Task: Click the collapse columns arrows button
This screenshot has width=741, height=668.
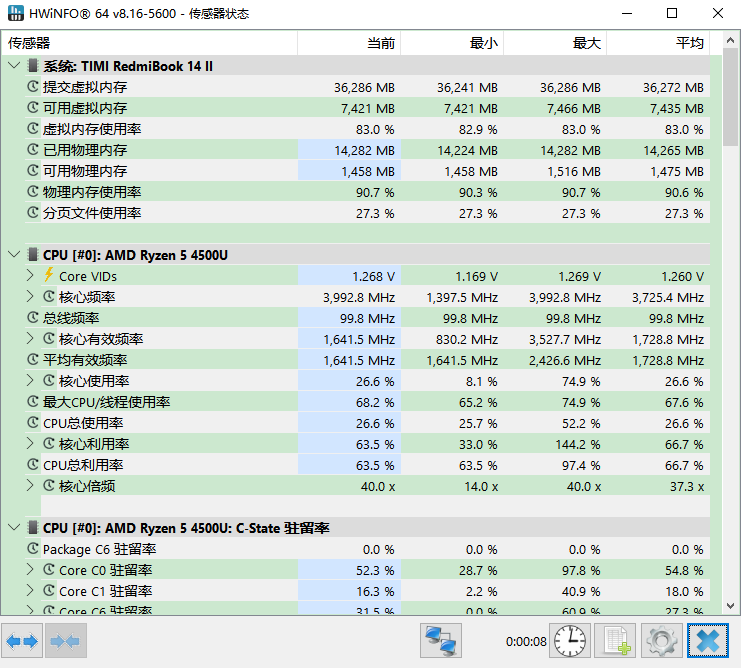Action: tap(66, 641)
